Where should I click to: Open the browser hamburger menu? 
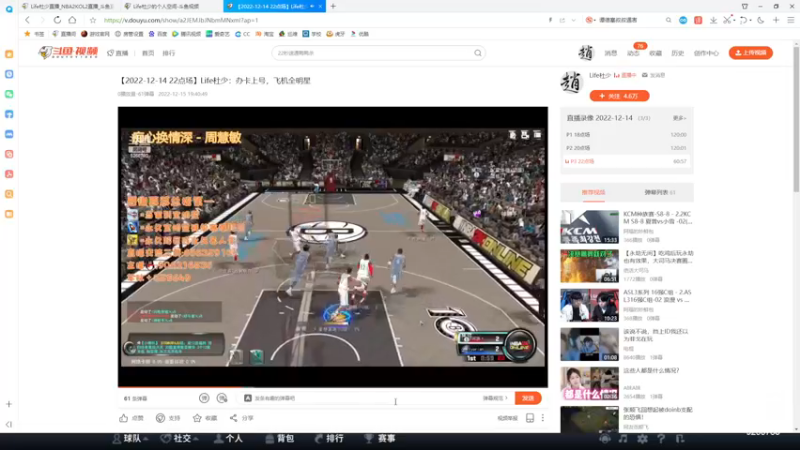[x=791, y=20]
